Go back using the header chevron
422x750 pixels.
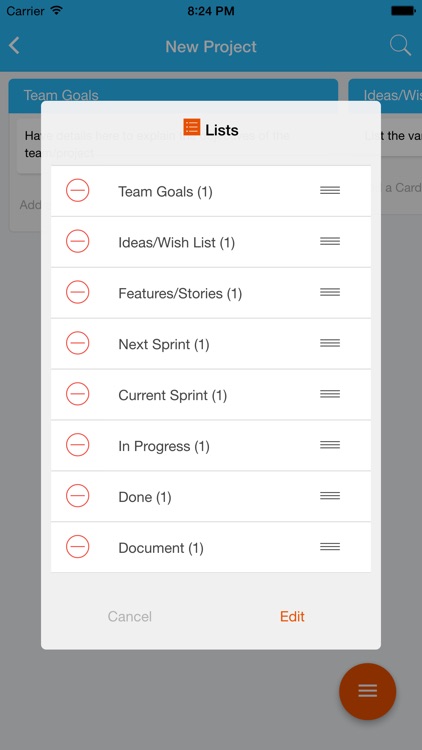pos(14,46)
